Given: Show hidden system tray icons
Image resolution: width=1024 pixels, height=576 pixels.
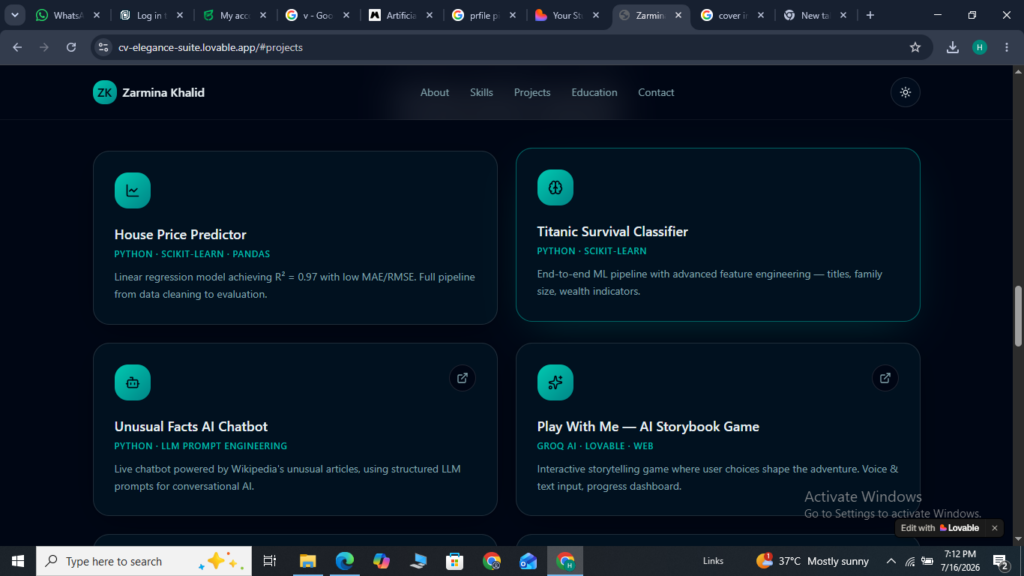Looking at the screenshot, I should pos(891,561).
